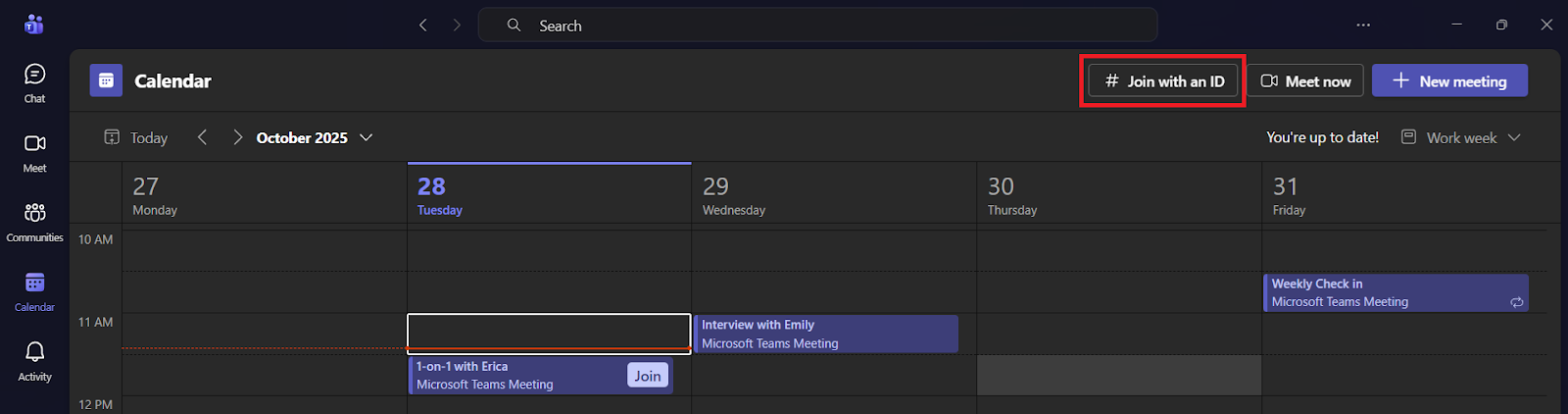Select the Calendar sidebar icon
1568x414 pixels.
click(x=34, y=291)
